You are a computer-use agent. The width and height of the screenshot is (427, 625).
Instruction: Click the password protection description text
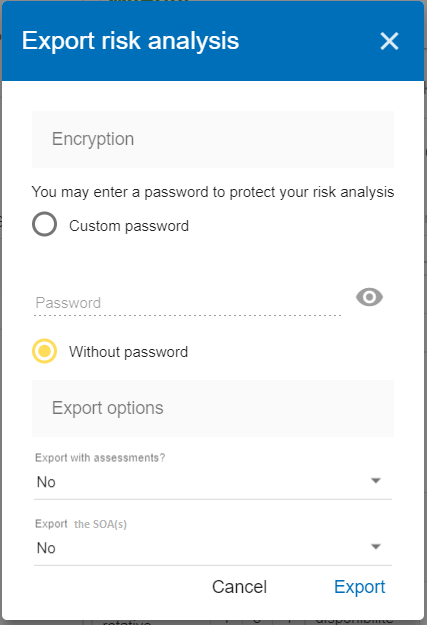pyautogui.click(x=213, y=192)
